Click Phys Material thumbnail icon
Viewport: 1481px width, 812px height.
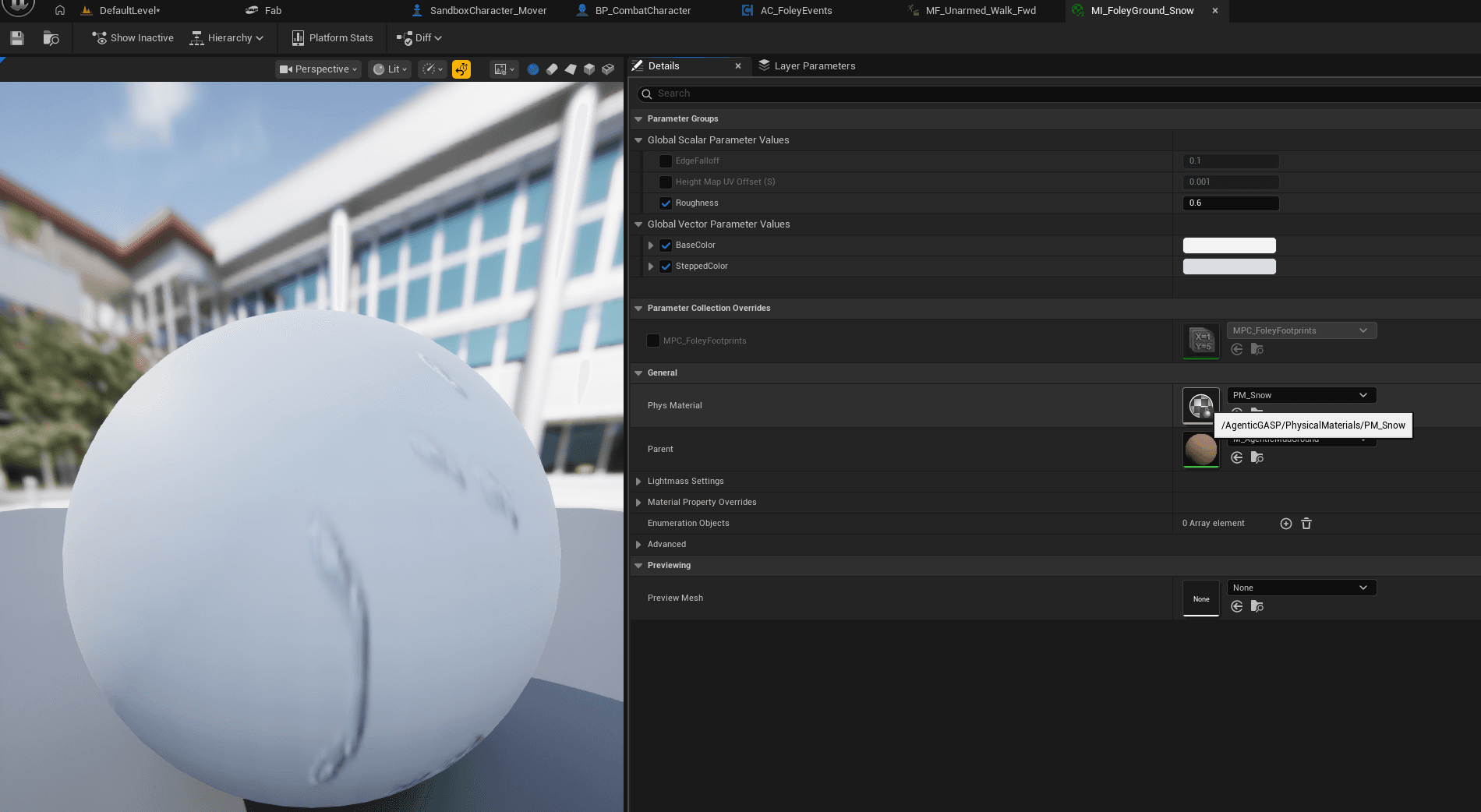[x=1201, y=406]
